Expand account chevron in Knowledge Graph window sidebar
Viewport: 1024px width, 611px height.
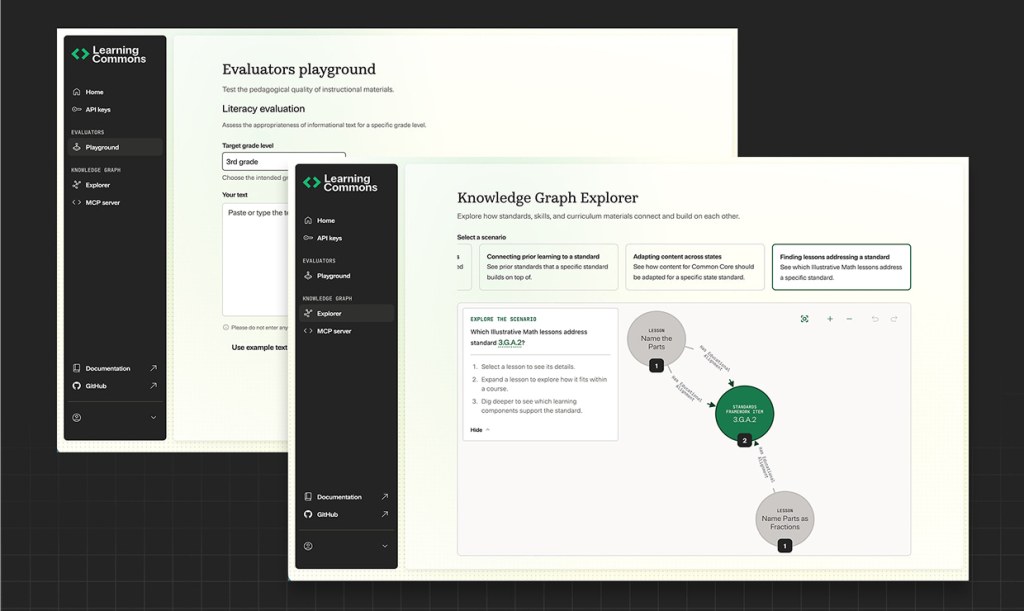click(385, 546)
